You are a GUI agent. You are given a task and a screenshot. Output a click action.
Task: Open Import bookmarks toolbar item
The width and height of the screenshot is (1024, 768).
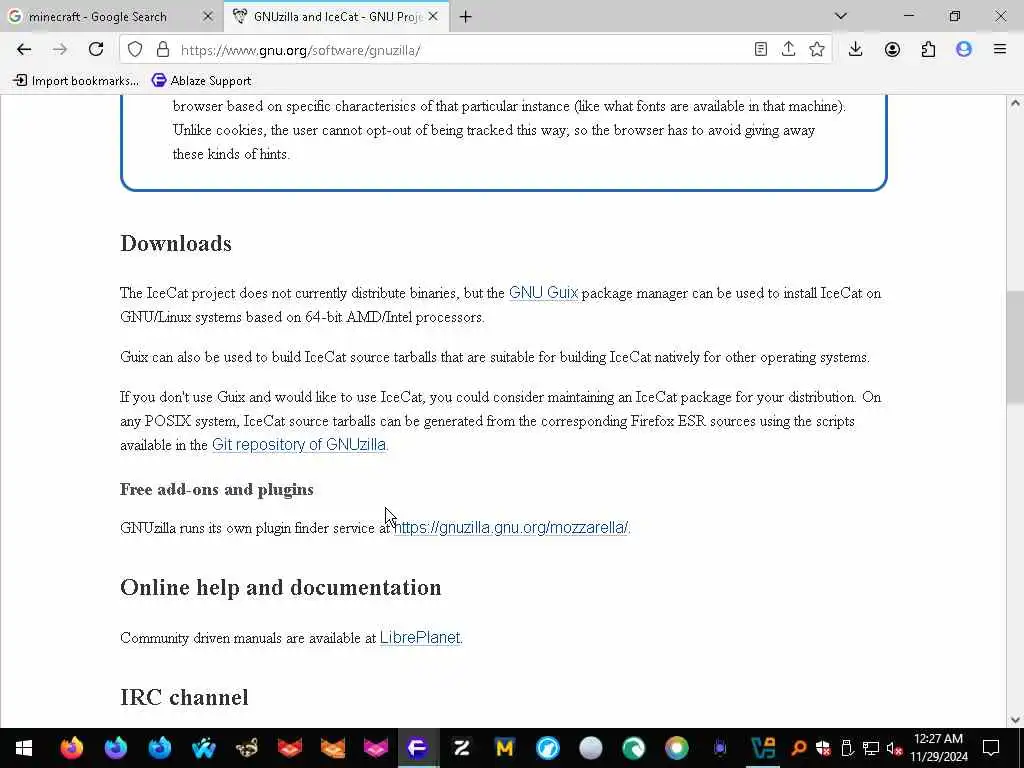[x=76, y=81]
